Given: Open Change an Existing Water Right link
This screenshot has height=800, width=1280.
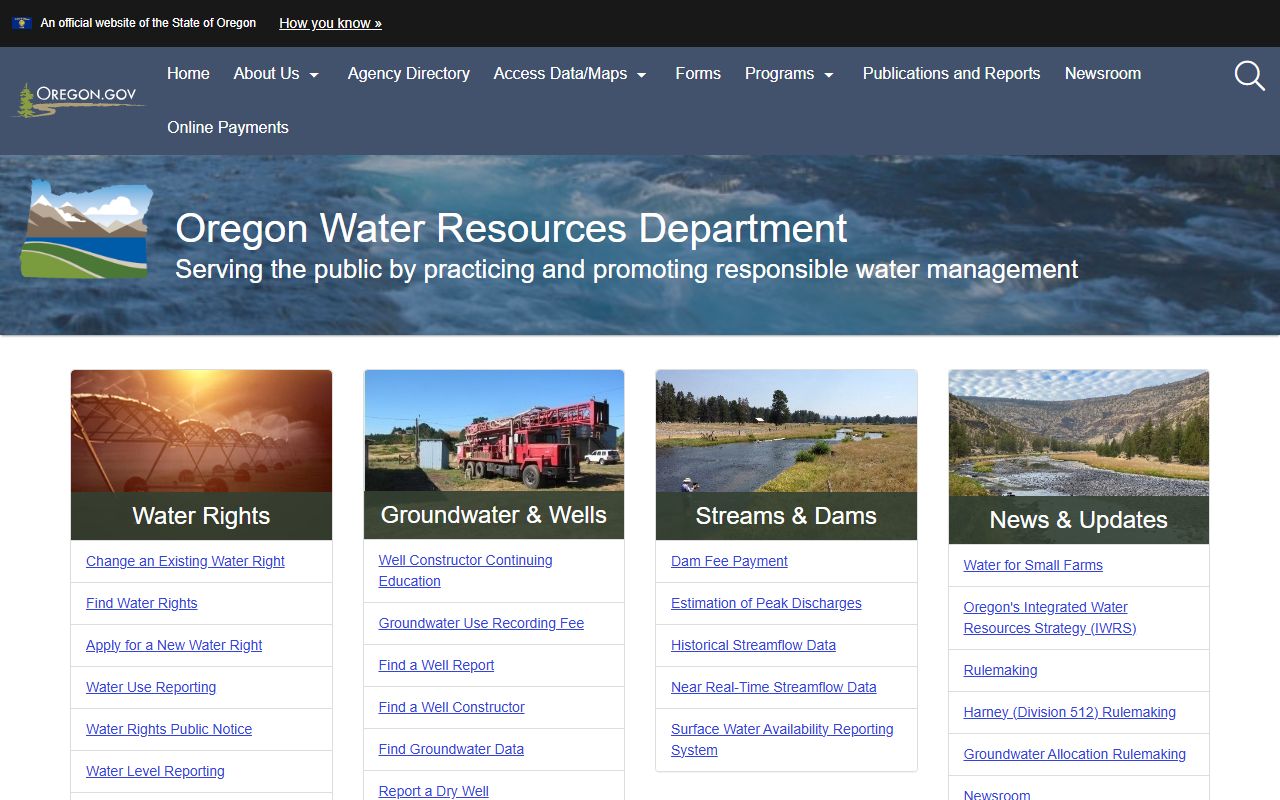Looking at the screenshot, I should (185, 561).
